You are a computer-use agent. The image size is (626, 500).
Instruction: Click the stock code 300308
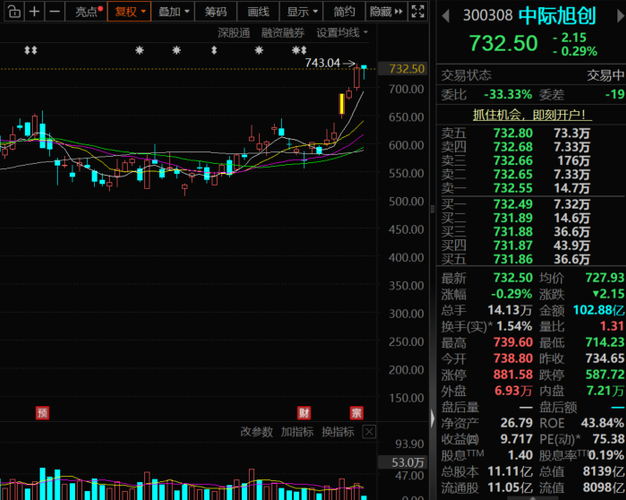click(x=487, y=16)
